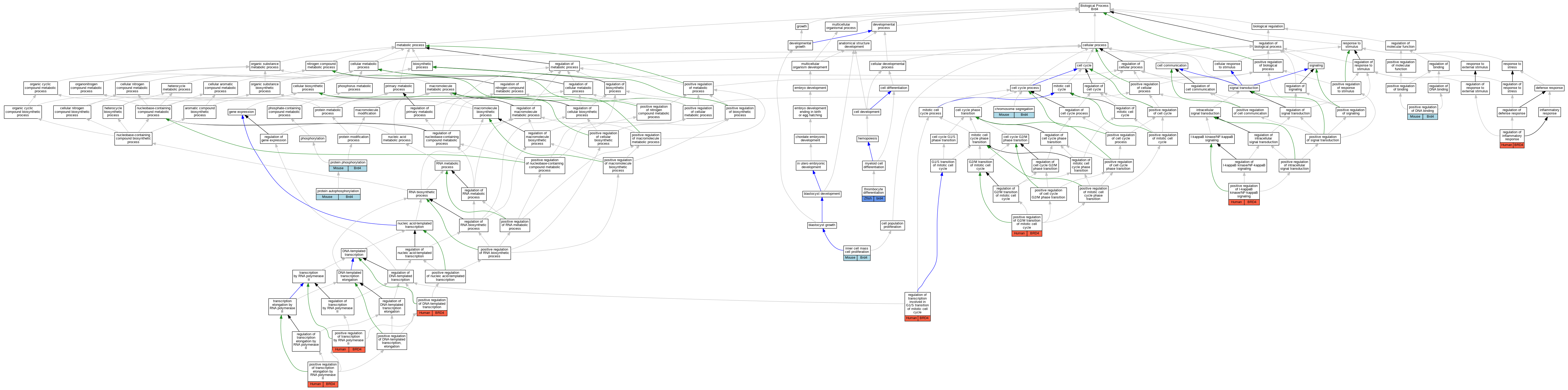
Task: Select the 'hemopoiesis' node
Action: pos(868,138)
